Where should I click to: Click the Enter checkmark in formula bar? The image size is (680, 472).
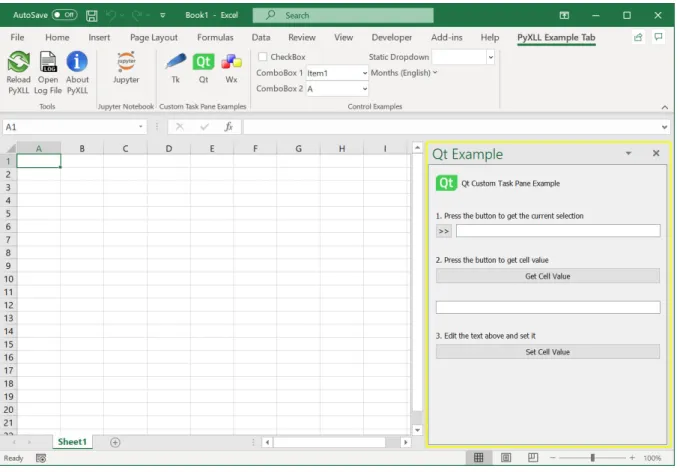204,127
